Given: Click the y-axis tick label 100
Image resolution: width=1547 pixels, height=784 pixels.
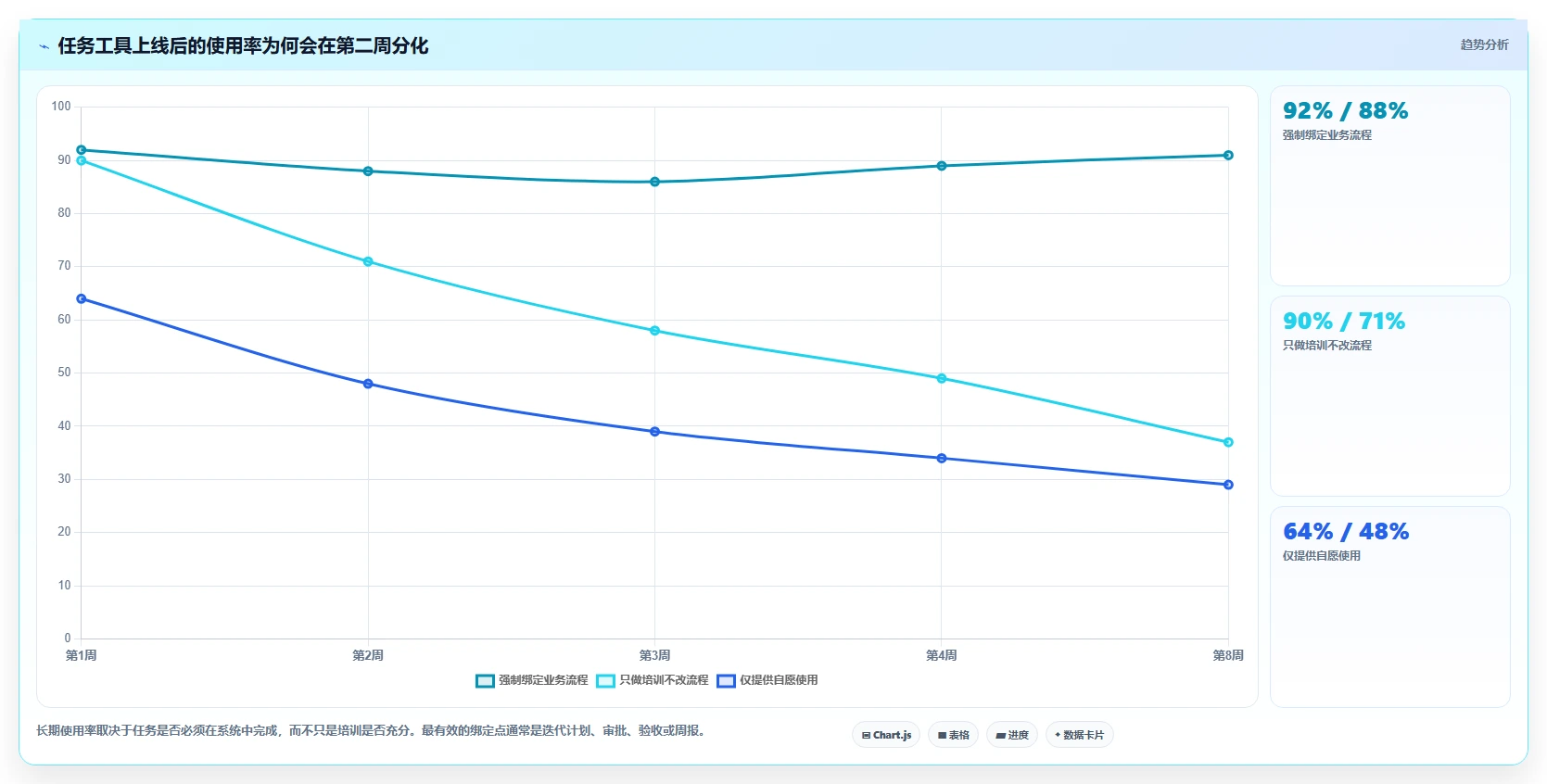Looking at the screenshot, I should [61, 107].
